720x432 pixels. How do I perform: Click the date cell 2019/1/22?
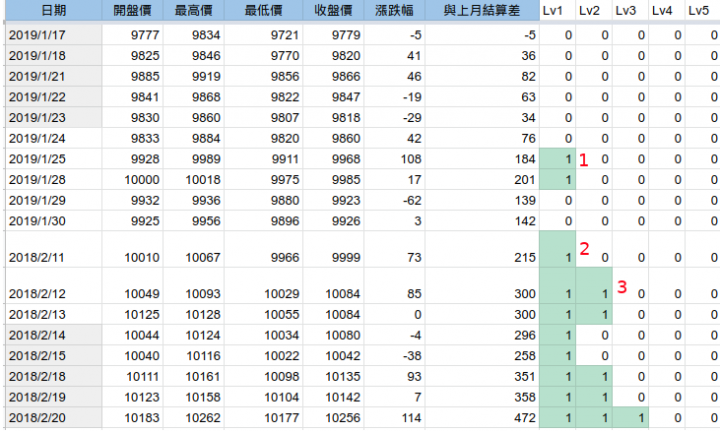pyautogui.click(x=53, y=97)
